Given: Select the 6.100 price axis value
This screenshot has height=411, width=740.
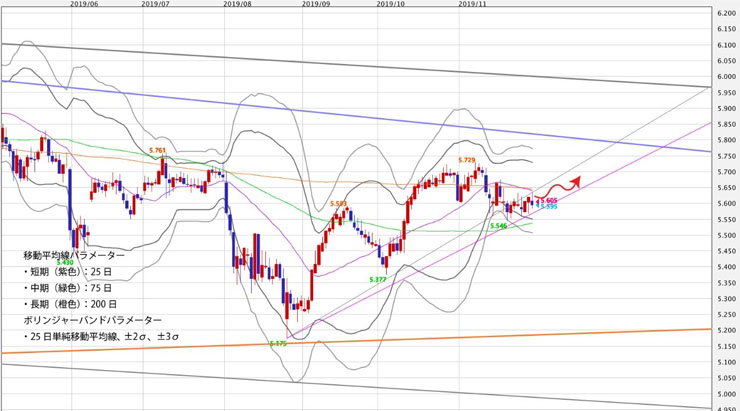Looking at the screenshot, I should (726, 45).
